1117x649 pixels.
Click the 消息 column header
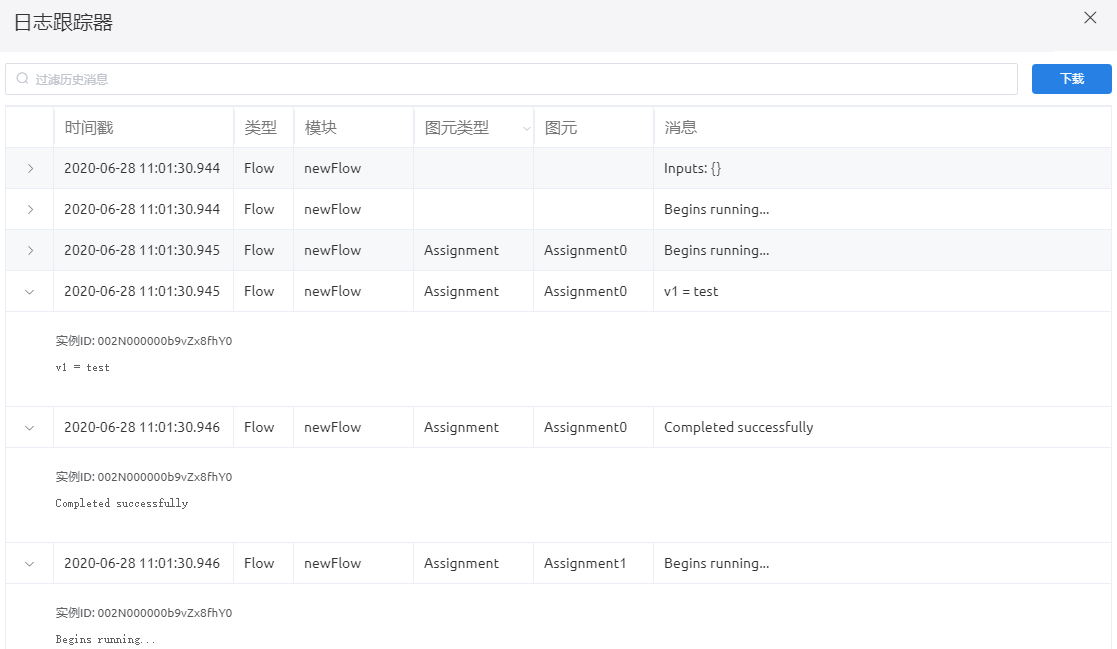click(x=680, y=128)
